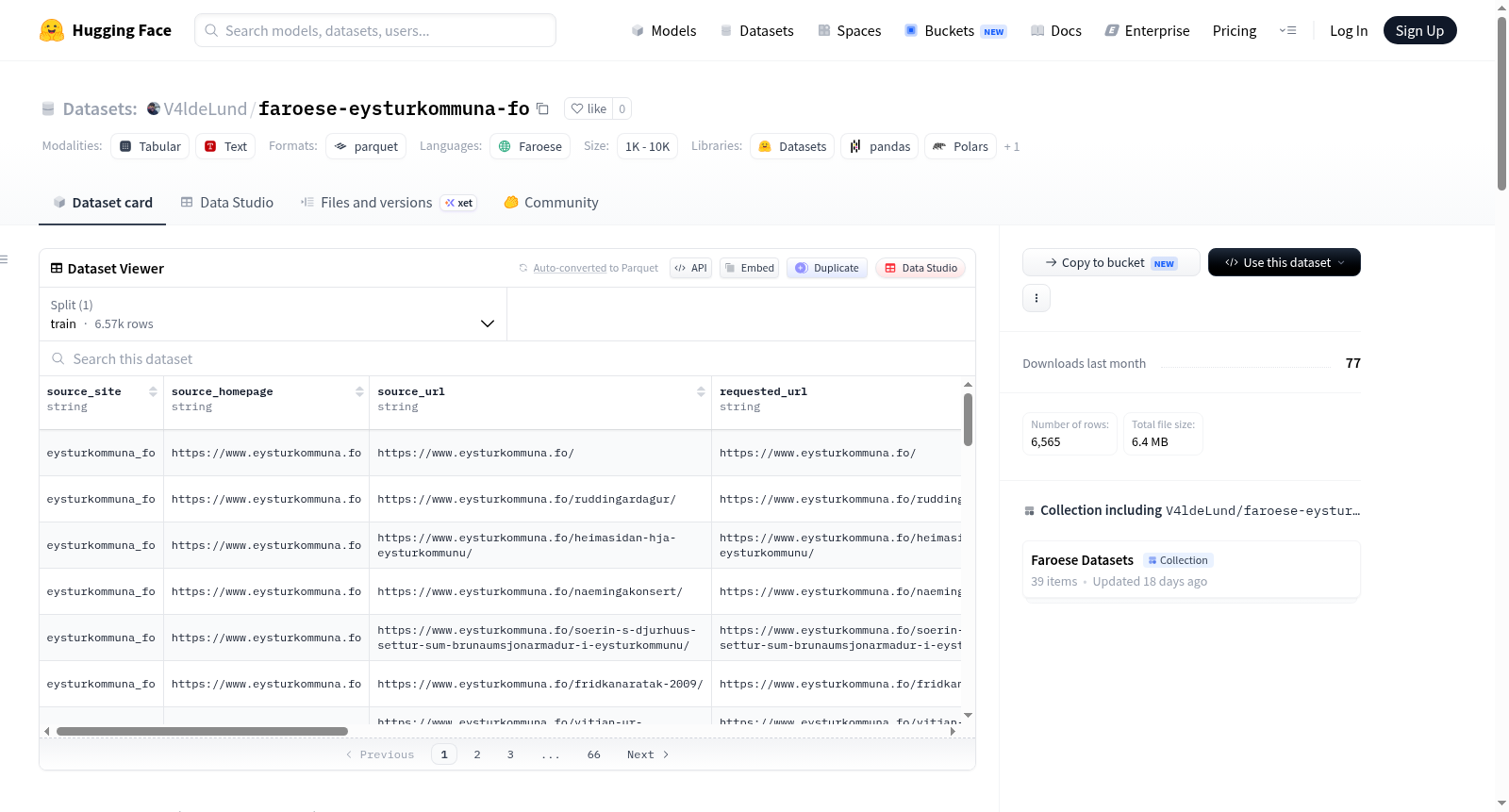
Task: Click the Collection including heading icon
Action: (x=1029, y=511)
